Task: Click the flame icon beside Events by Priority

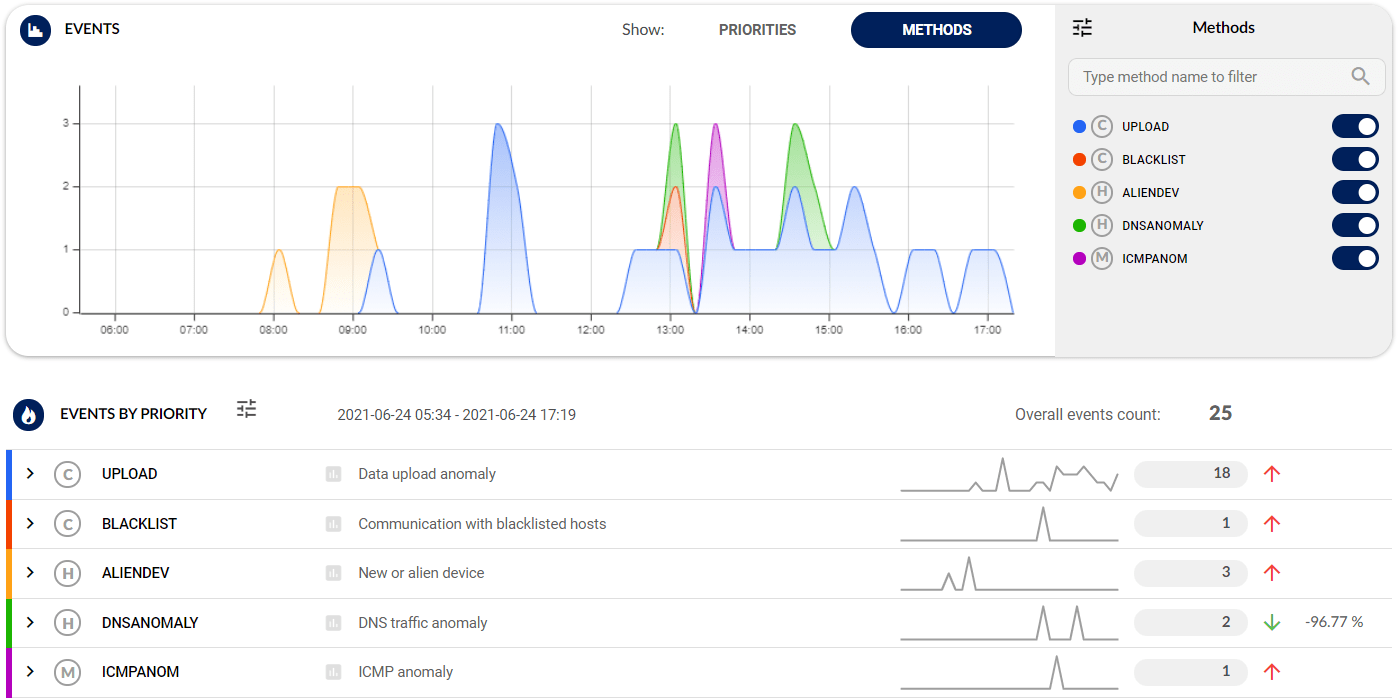Action: point(29,414)
